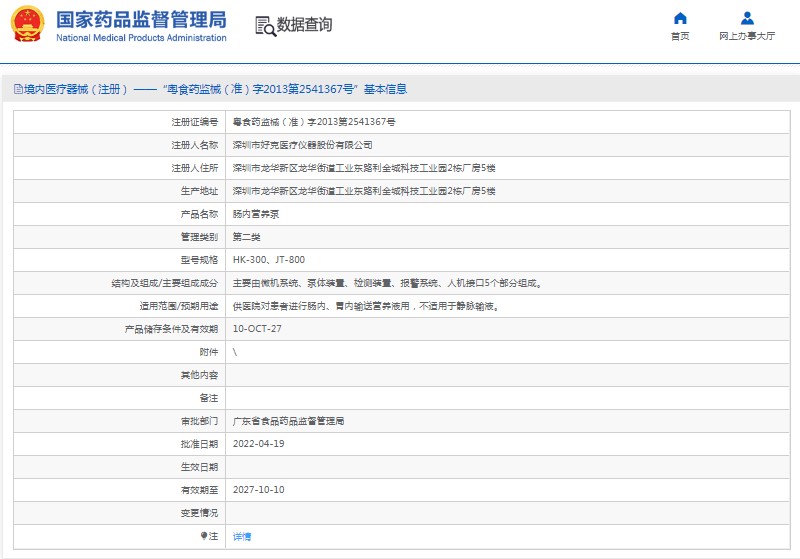Viewport: 800px width, 559px height.
Task: Click the 产品储存条件及有效期 label
Action: tap(171, 329)
